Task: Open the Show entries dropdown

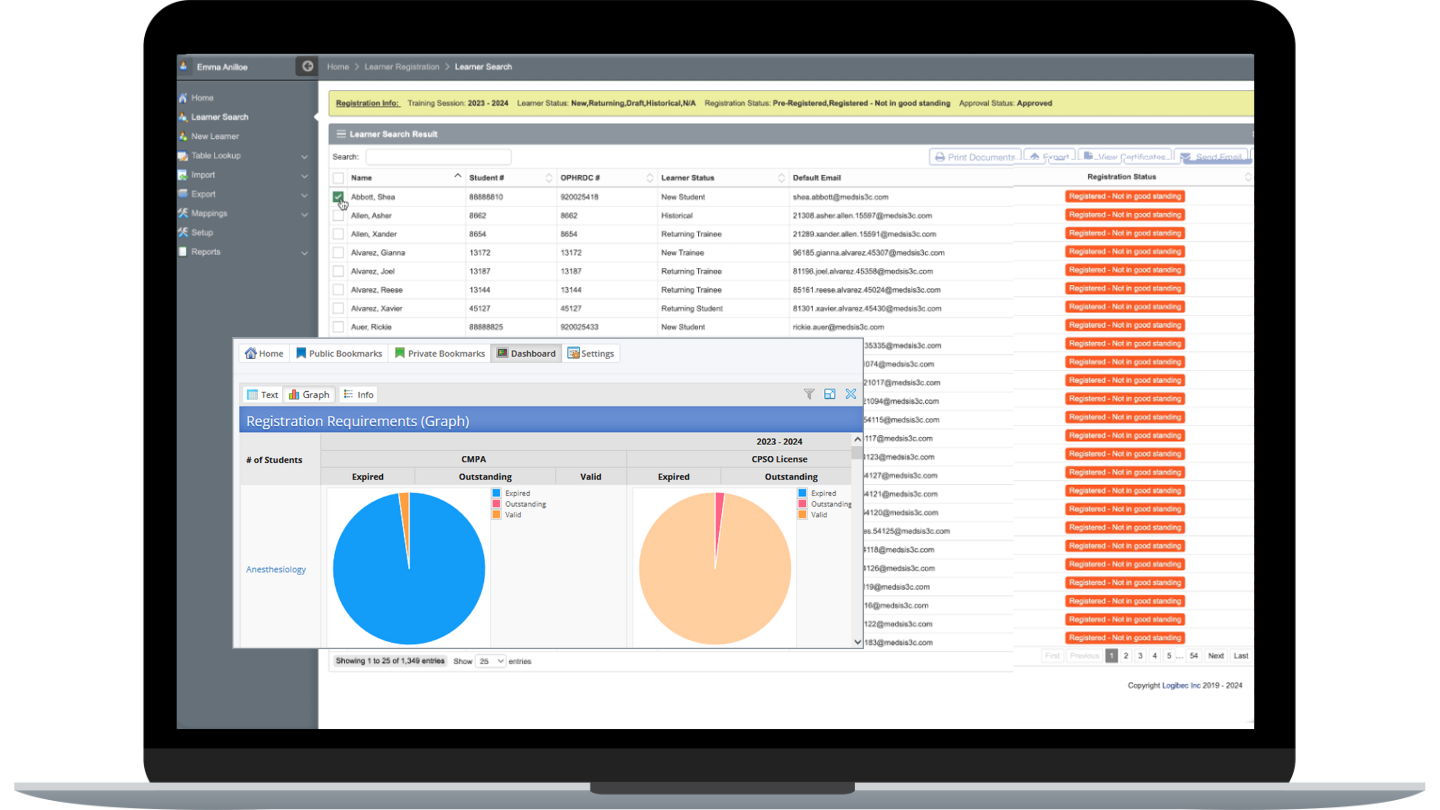Action: coord(490,660)
